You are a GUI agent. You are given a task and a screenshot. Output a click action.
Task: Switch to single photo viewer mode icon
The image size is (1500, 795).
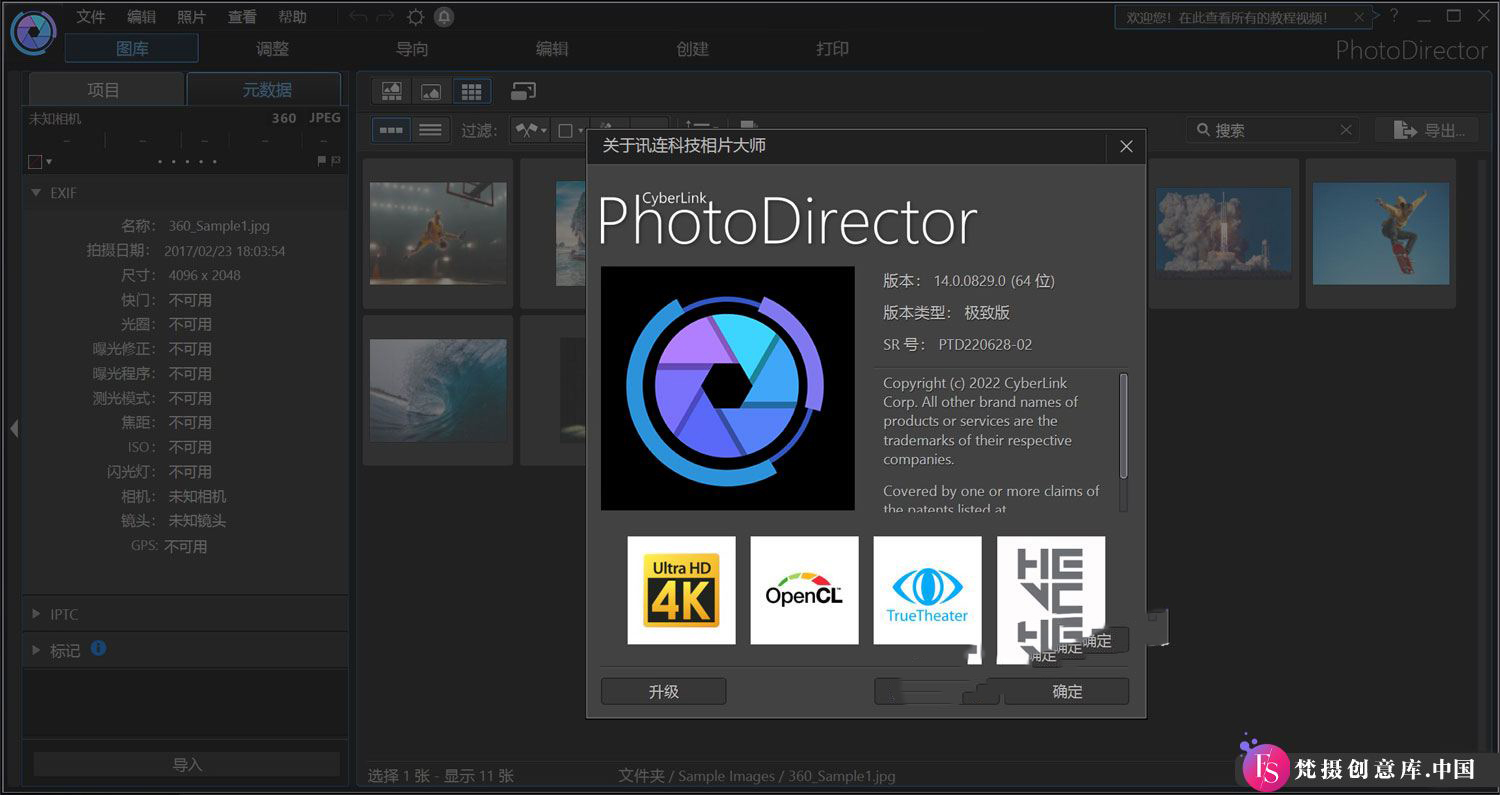(x=431, y=91)
